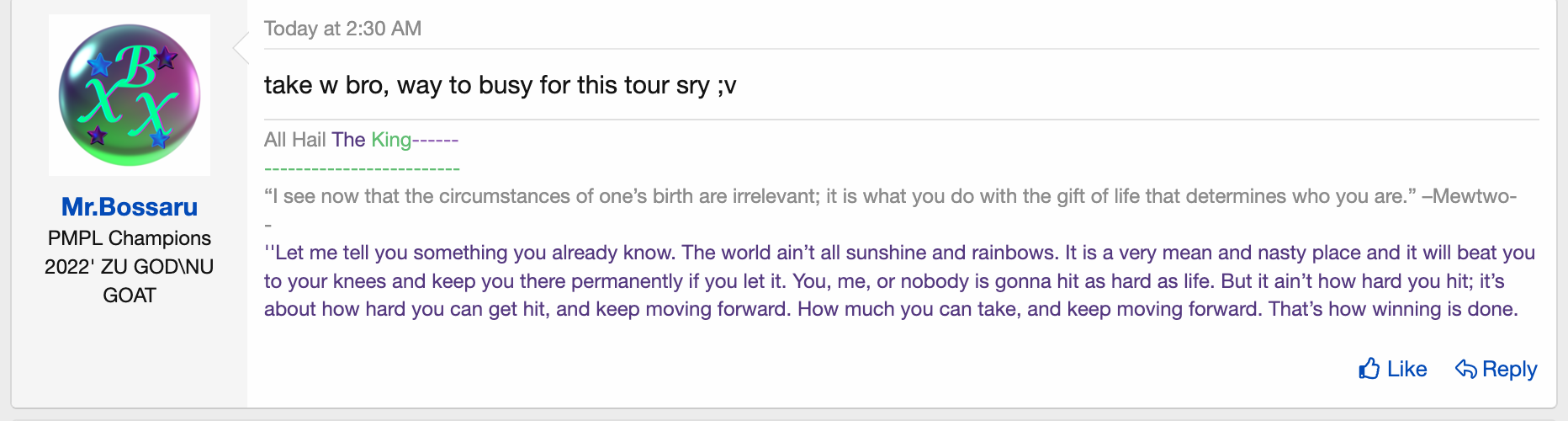The image size is (1568, 421).
Task: Click the message "take w bro, way to busy"
Action: (500, 85)
